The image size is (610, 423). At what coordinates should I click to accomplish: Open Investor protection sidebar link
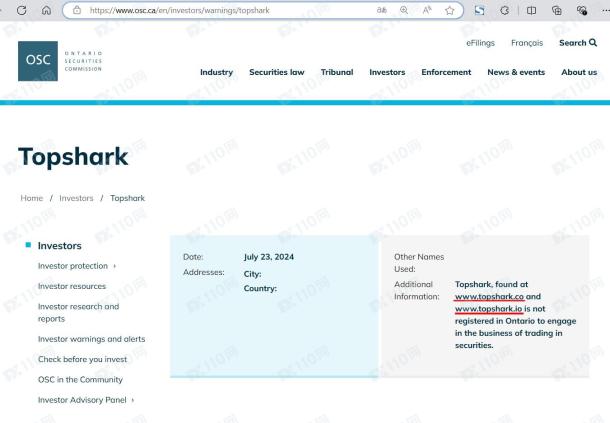point(73,266)
